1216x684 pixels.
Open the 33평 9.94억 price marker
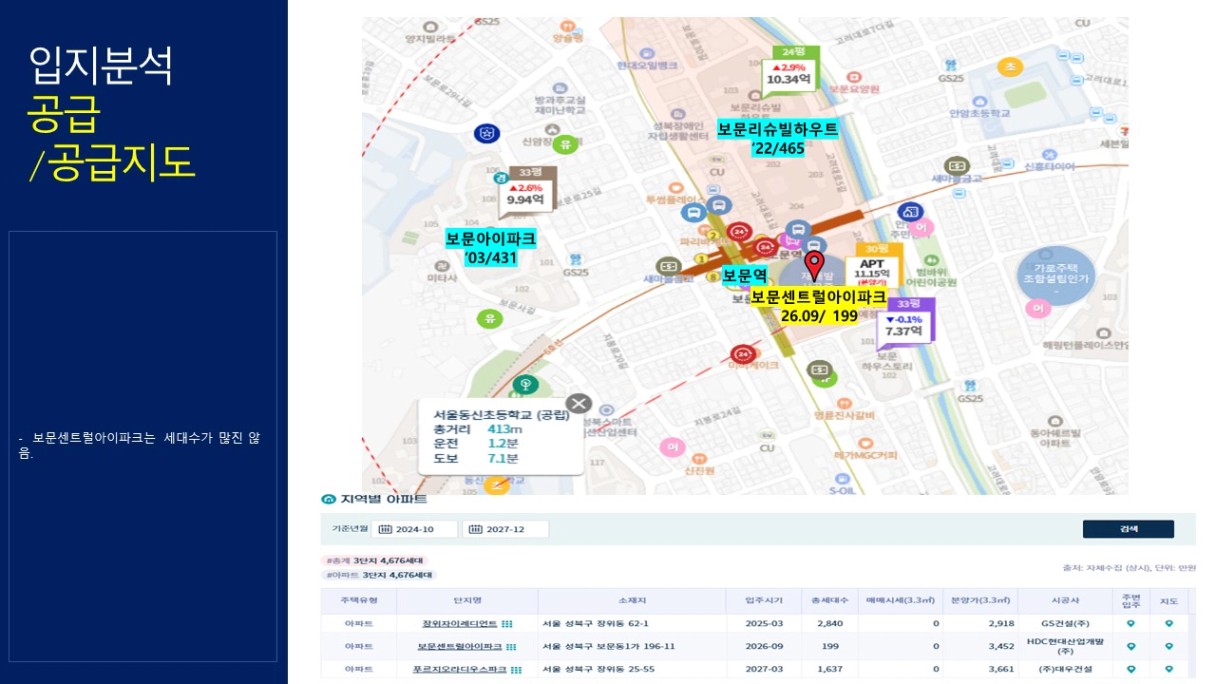point(526,190)
